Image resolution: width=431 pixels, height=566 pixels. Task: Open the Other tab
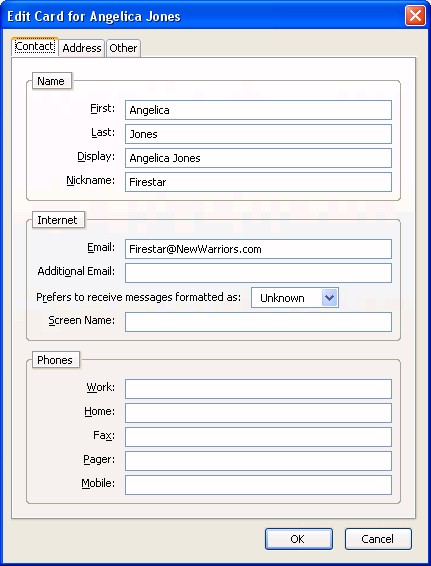pos(123,48)
